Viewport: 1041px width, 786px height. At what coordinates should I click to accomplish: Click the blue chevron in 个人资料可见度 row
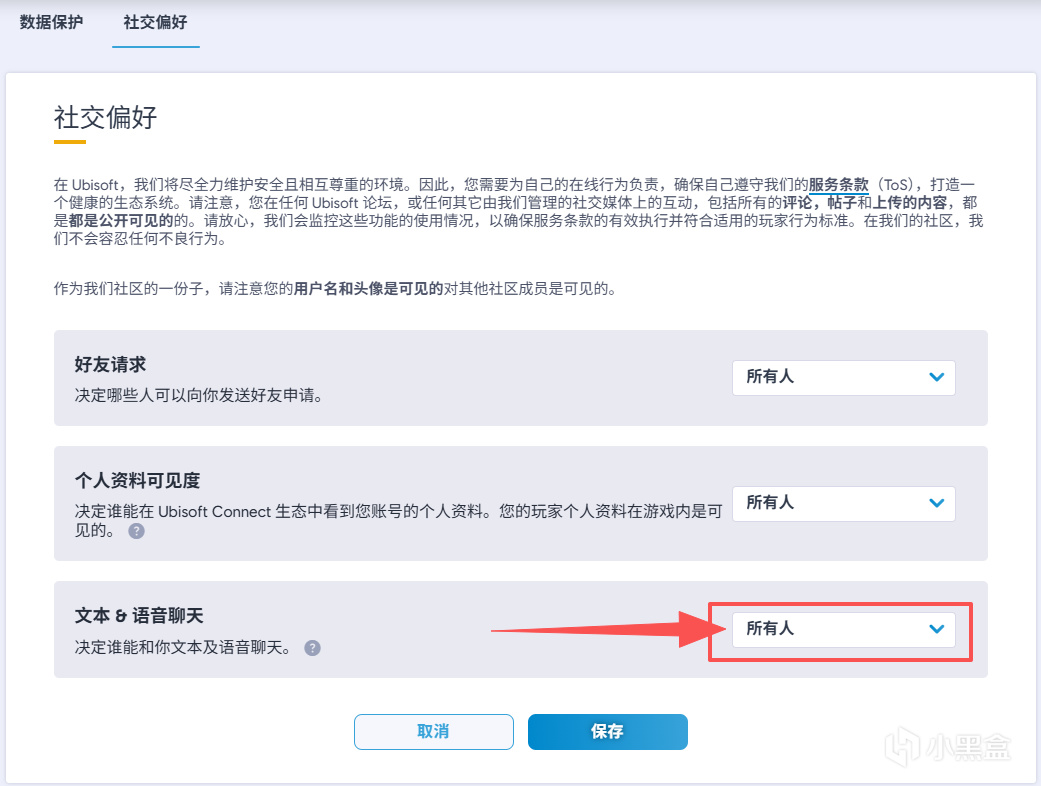936,503
